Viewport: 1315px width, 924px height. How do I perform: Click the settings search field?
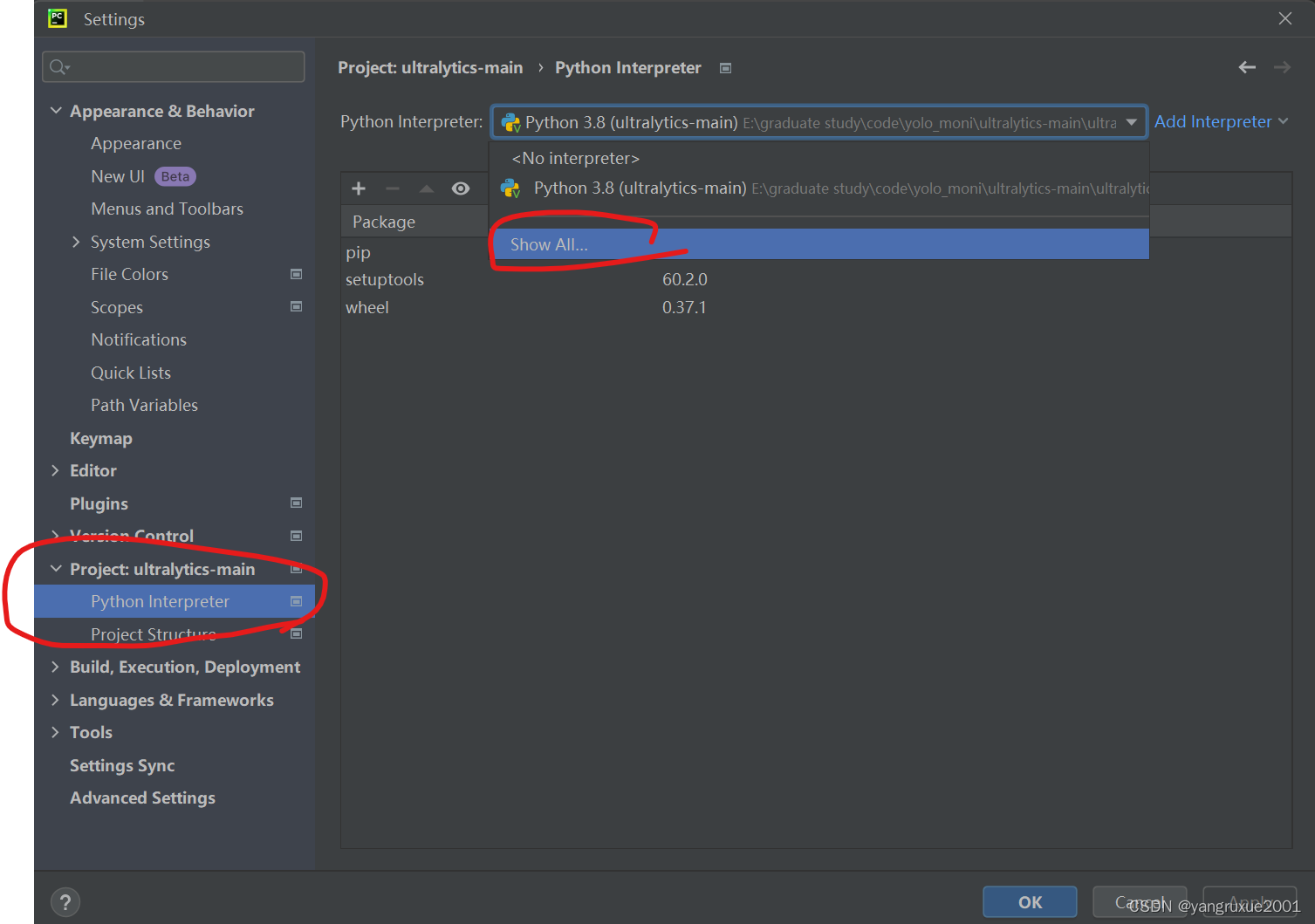point(174,67)
